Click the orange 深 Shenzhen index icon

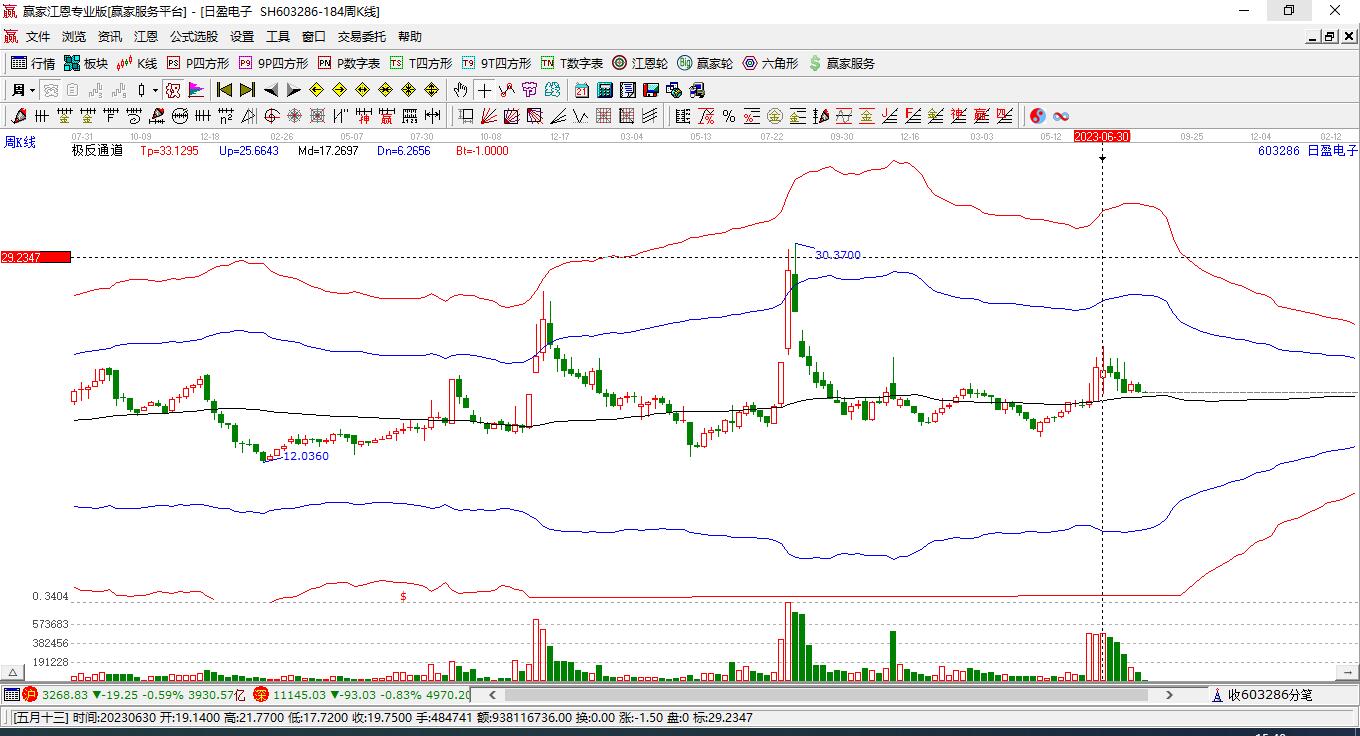[x=261, y=694]
